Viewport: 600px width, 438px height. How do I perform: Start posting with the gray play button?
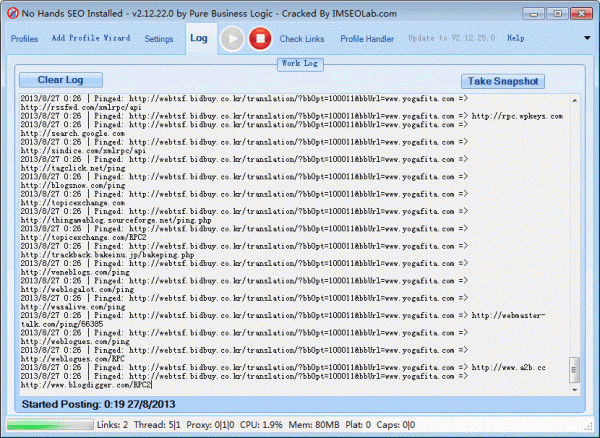232,39
